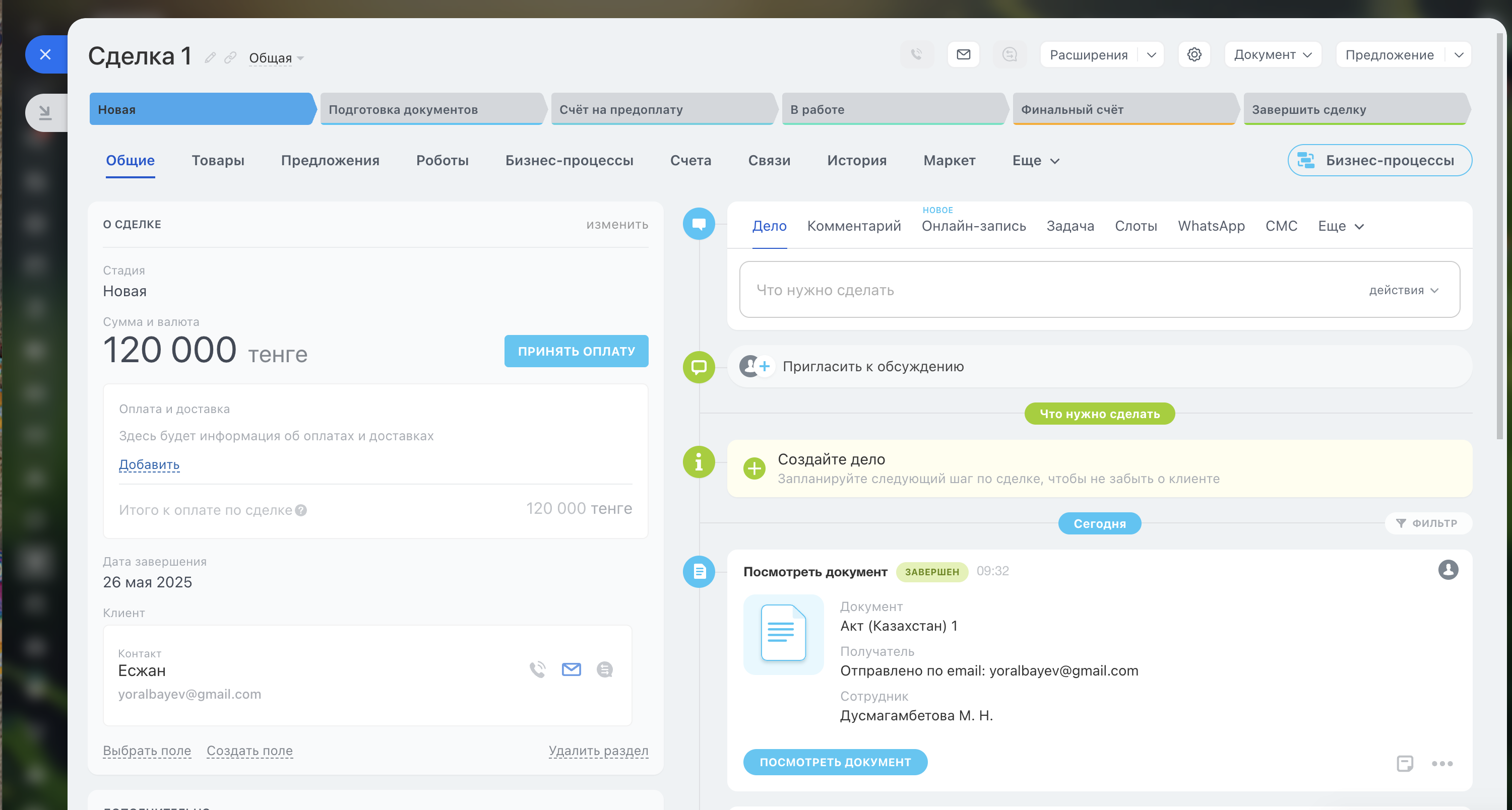Expand the Общая pipeline dropdown

click(x=276, y=58)
